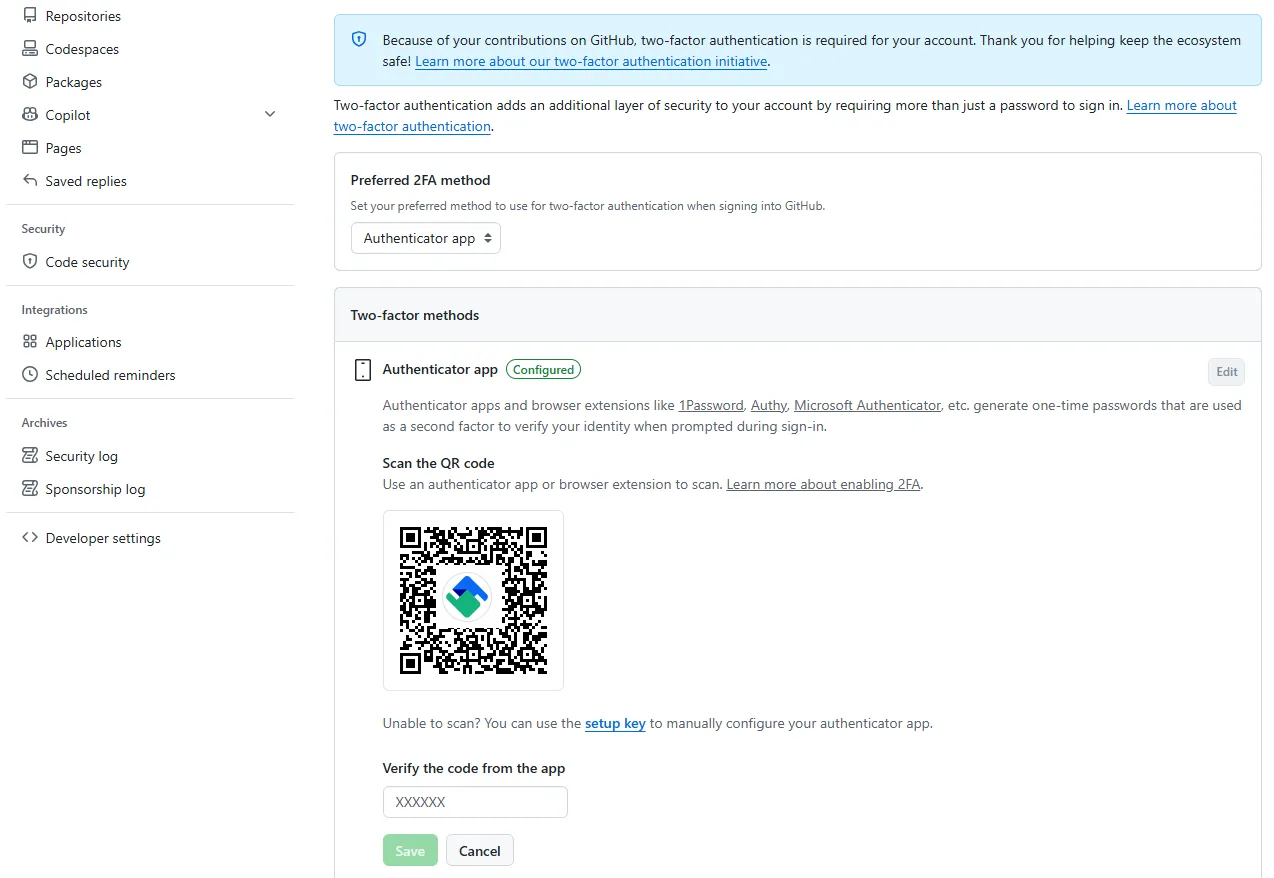Click the Scheduled reminders clock icon

[x=30, y=375]
